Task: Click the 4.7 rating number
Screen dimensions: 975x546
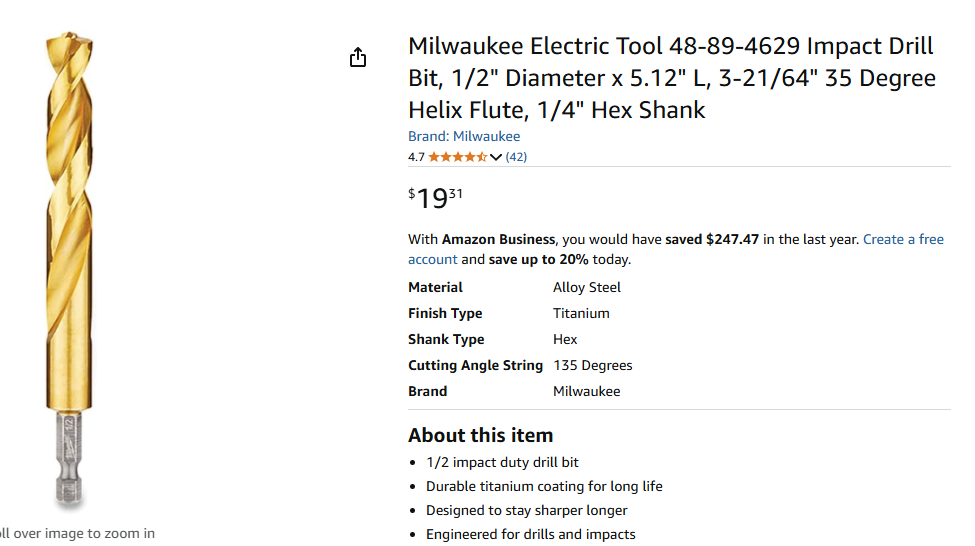Action: (x=416, y=157)
